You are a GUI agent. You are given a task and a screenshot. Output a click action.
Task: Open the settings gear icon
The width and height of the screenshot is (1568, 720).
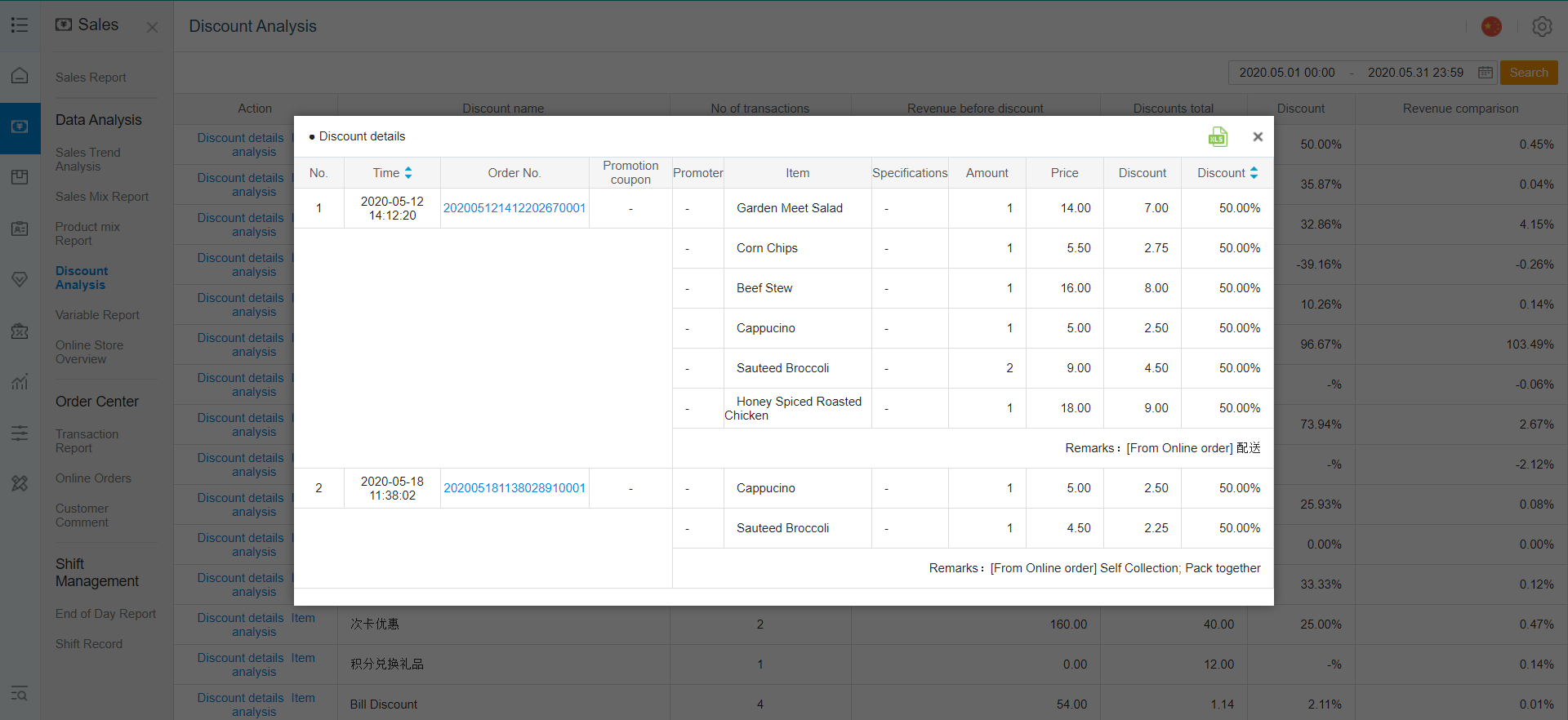1541,27
